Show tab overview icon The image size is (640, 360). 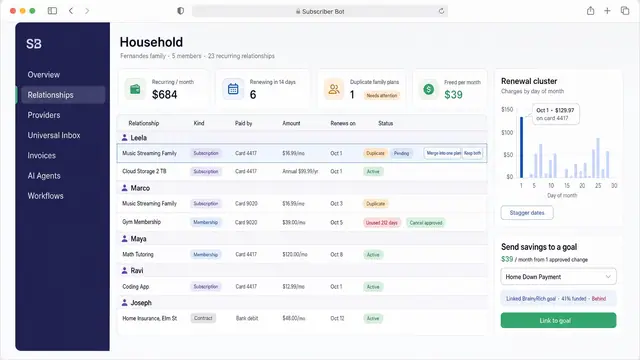pos(625,11)
